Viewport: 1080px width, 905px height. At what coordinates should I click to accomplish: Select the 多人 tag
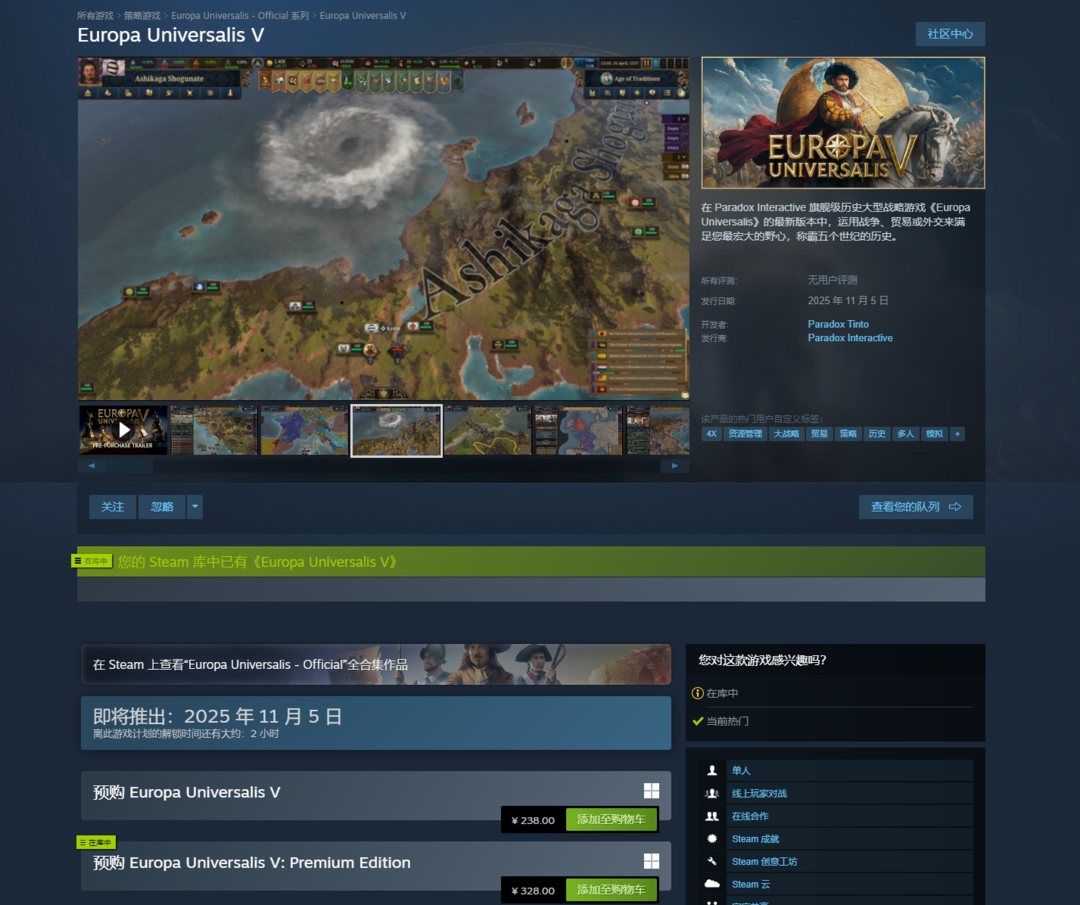click(906, 434)
